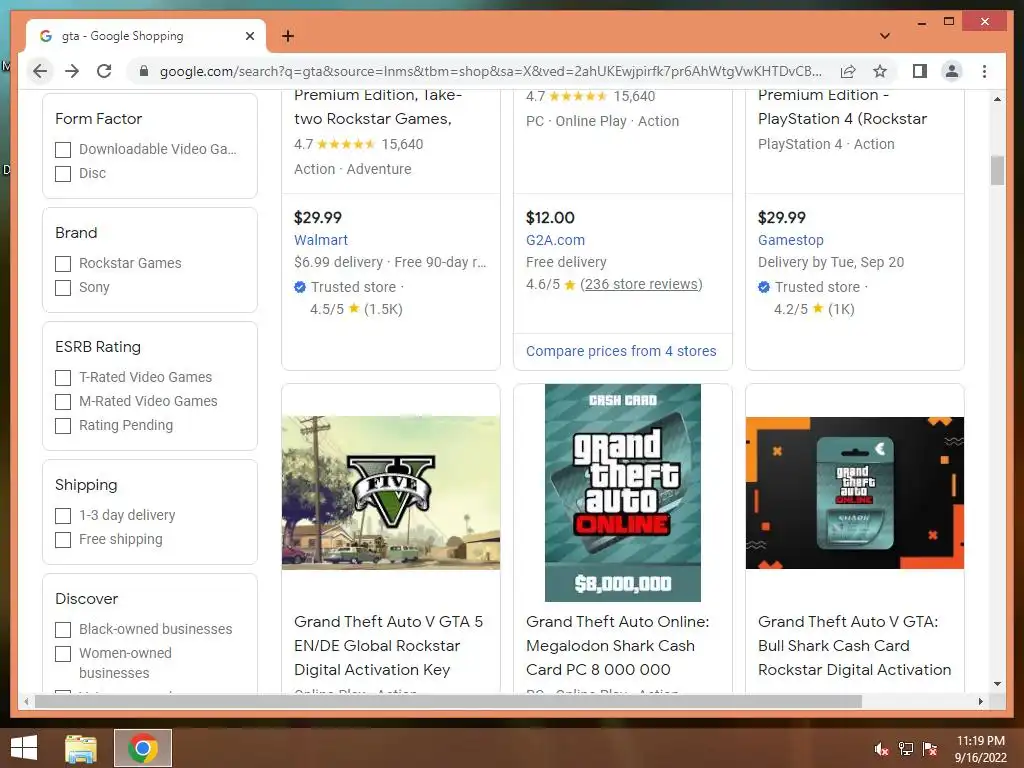Open the Chrome three-dot menu
1024x768 pixels.
984,71
